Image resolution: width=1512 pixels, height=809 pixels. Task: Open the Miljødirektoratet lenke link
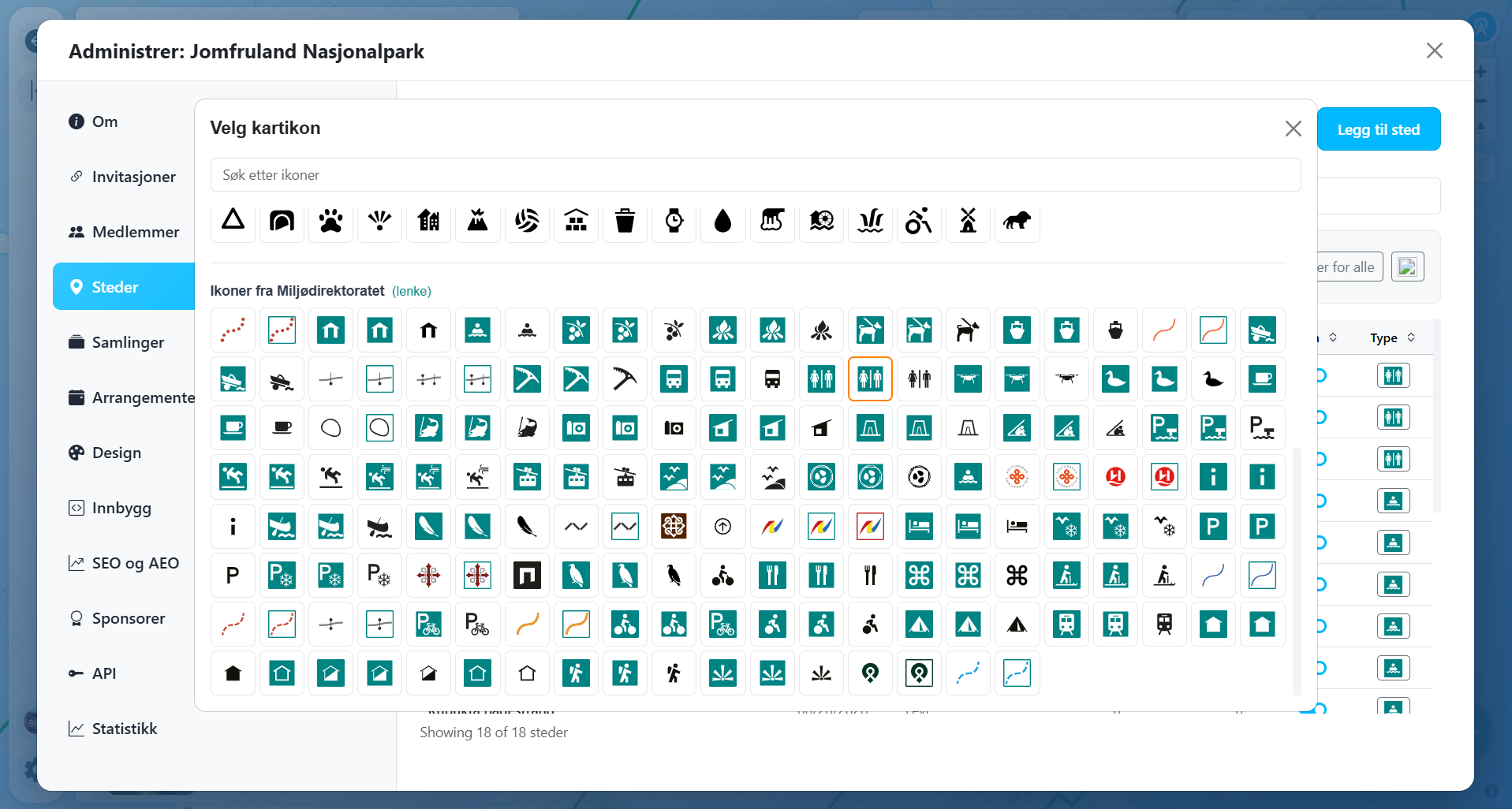(412, 291)
